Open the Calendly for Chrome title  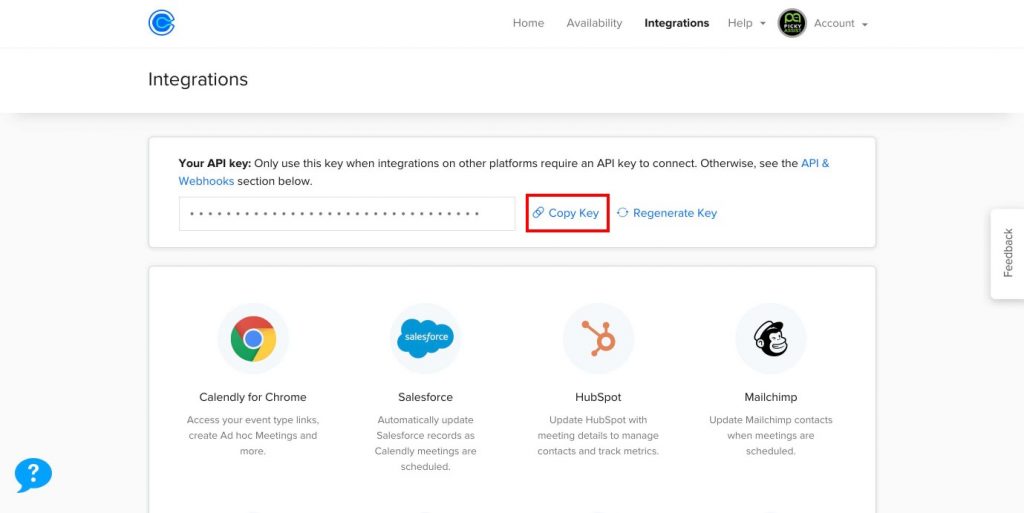253,397
